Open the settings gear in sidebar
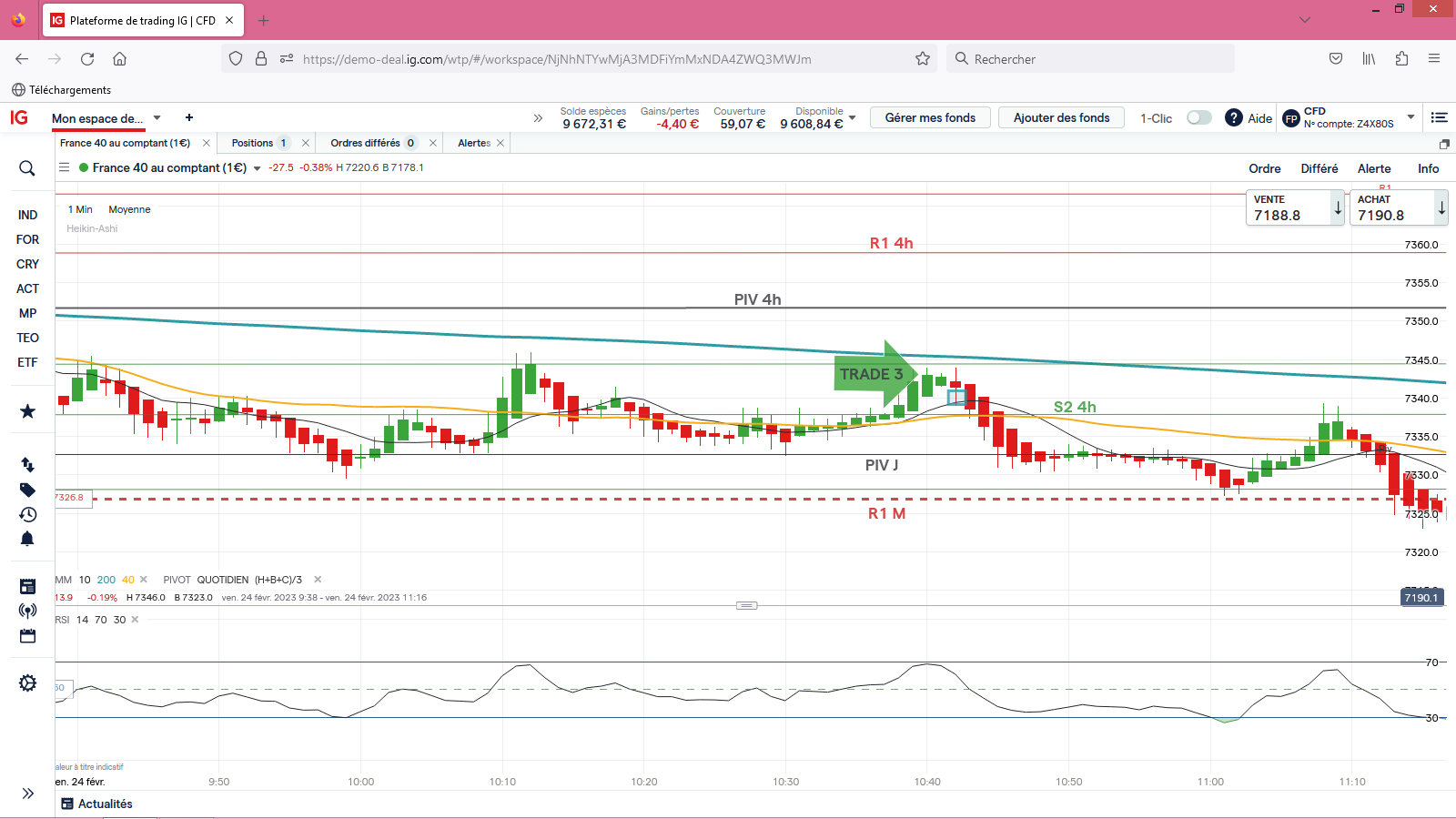This screenshot has height=819, width=1456. [27, 683]
